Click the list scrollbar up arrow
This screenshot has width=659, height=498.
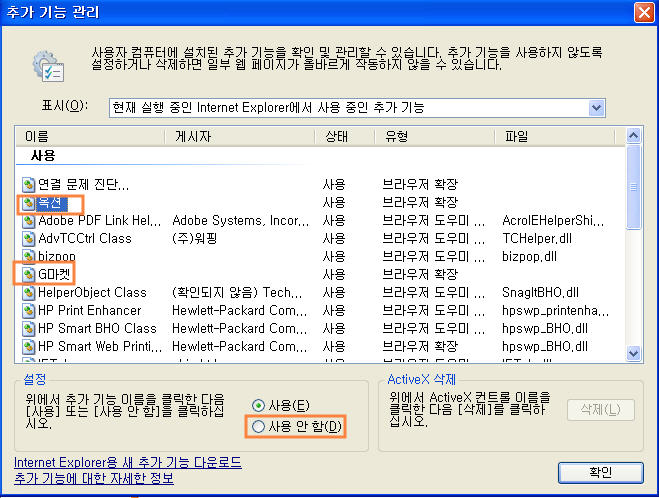(633, 136)
